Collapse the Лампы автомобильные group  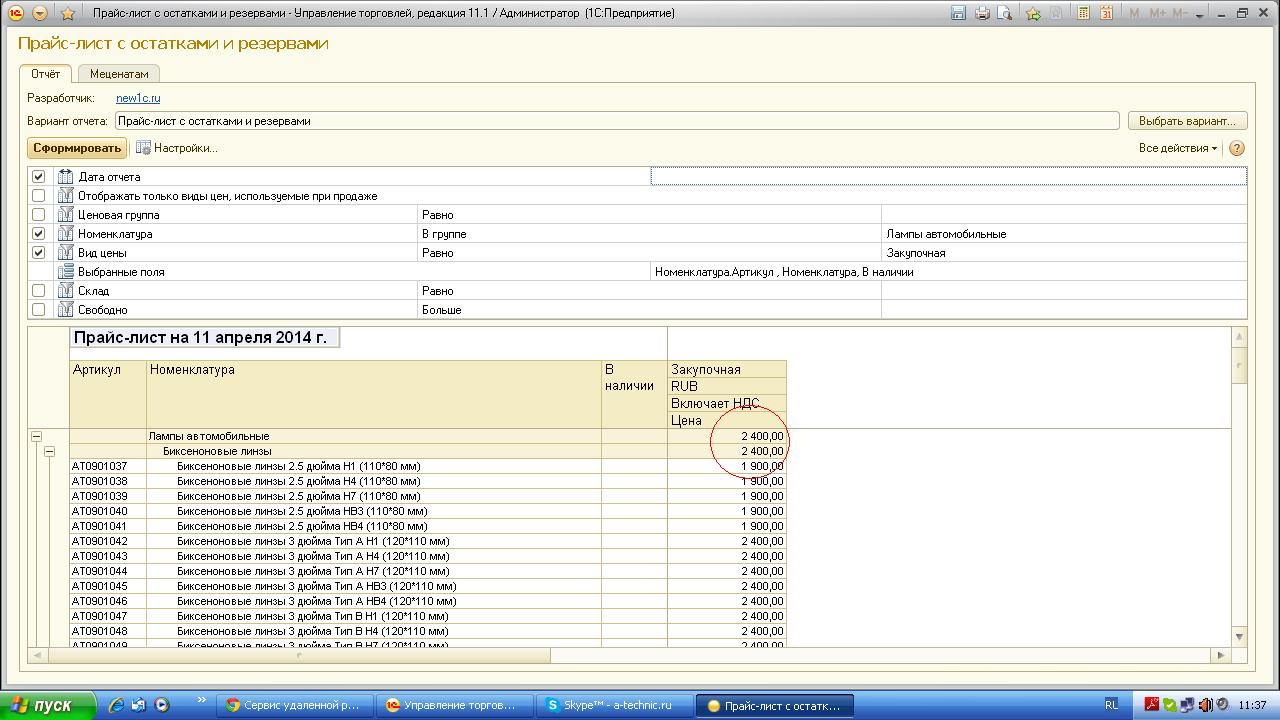point(36,436)
